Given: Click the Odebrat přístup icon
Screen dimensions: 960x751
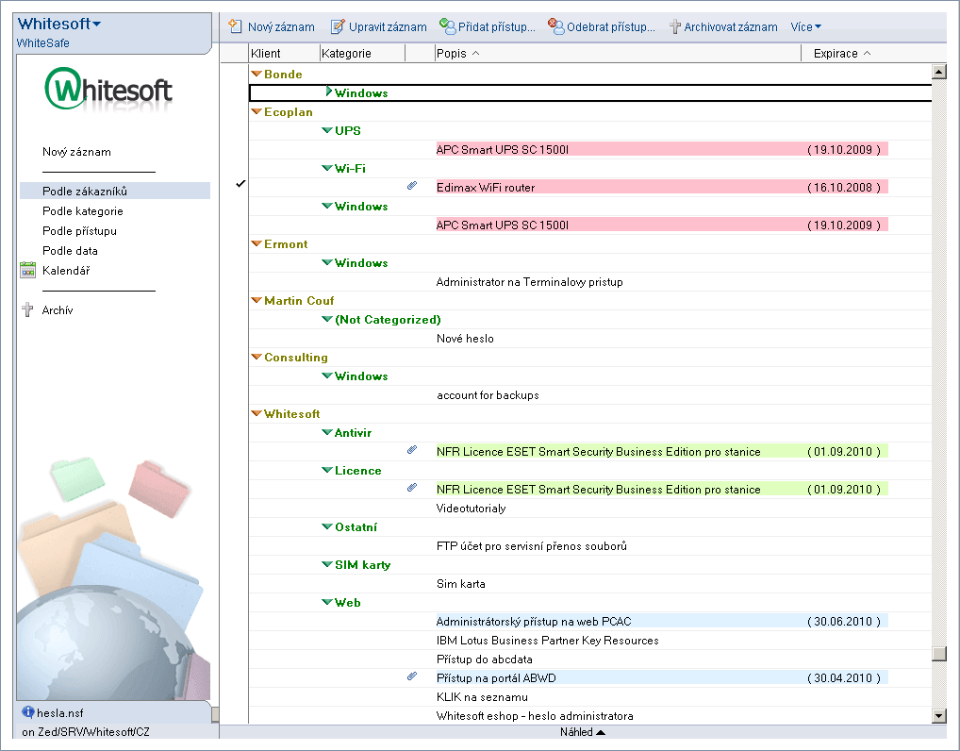Looking at the screenshot, I should tap(555, 27).
